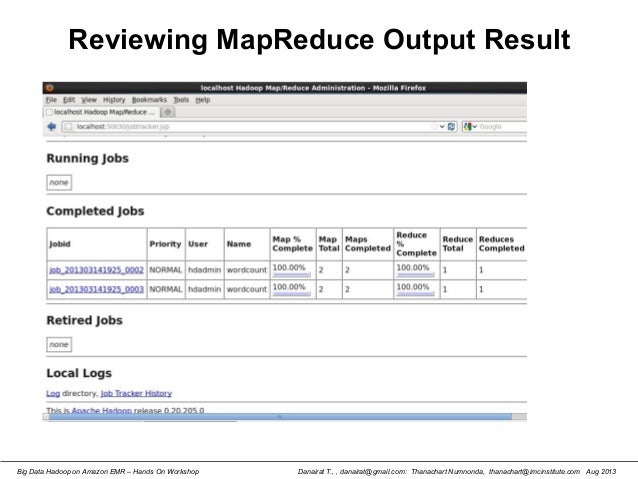The image size is (638, 479).
Task: Open the new tab plus button
Action: (x=167, y=112)
